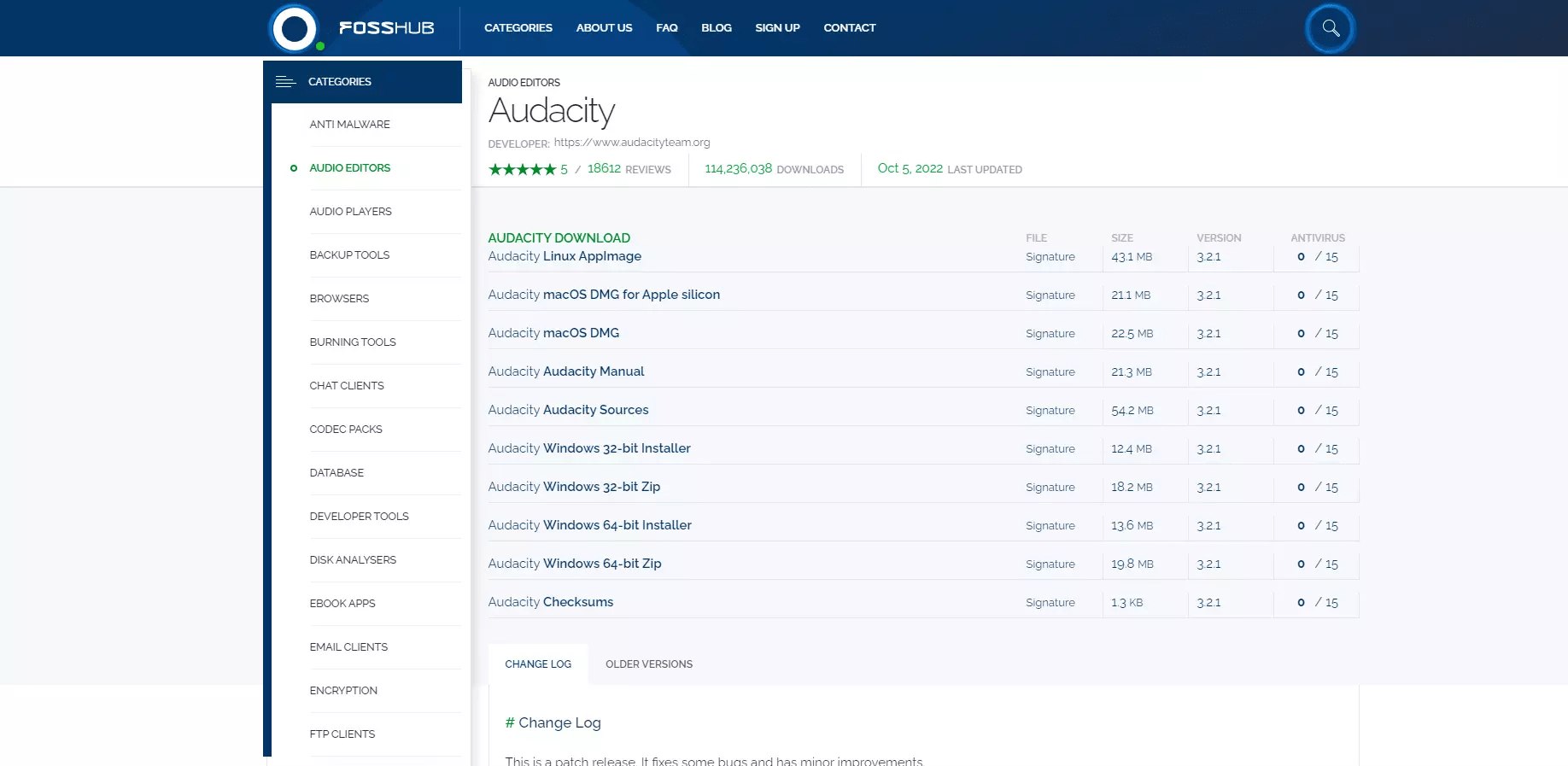Open Signature for Windows 32-bit Zip
Viewport: 1568px width, 766px height.
tap(1050, 488)
